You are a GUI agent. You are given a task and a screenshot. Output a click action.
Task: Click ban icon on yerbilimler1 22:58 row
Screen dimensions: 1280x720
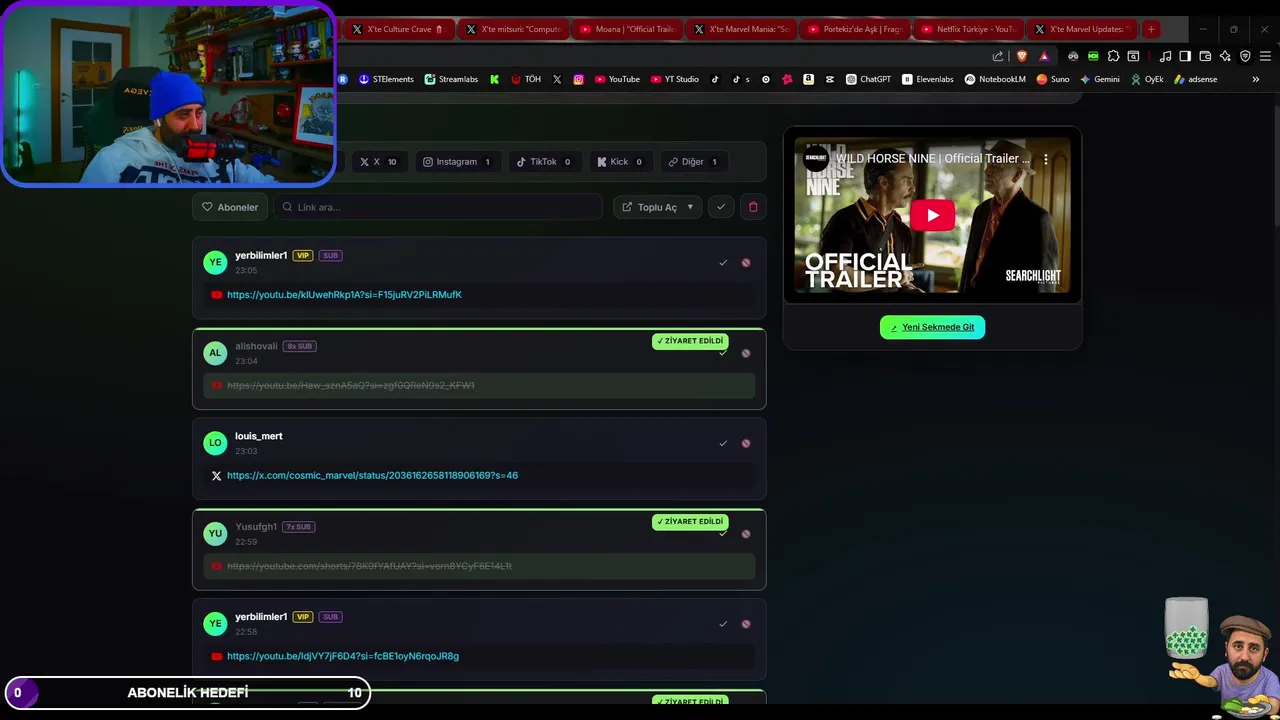pos(746,624)
